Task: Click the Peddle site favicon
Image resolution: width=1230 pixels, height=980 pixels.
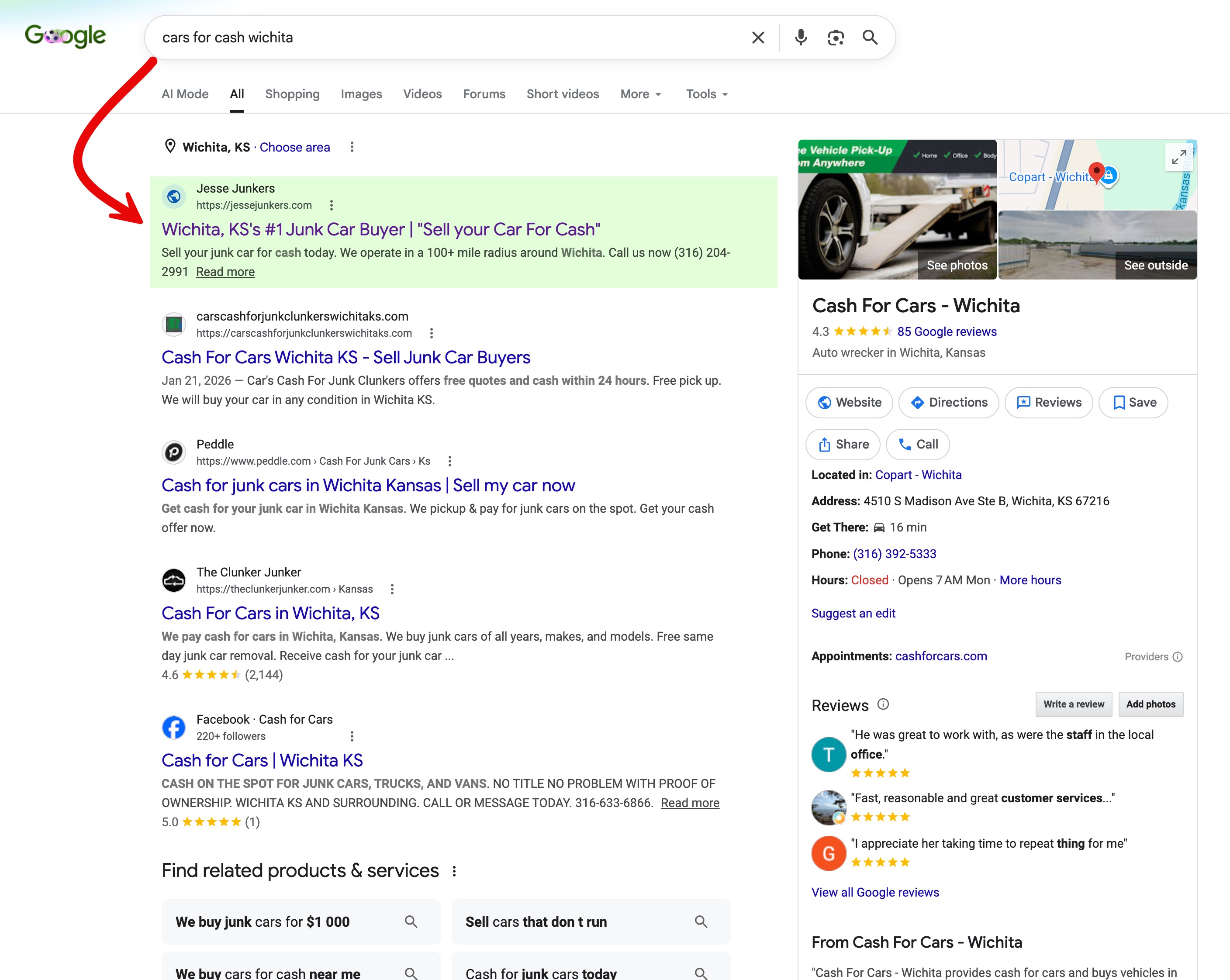Action: coord(173,452)
